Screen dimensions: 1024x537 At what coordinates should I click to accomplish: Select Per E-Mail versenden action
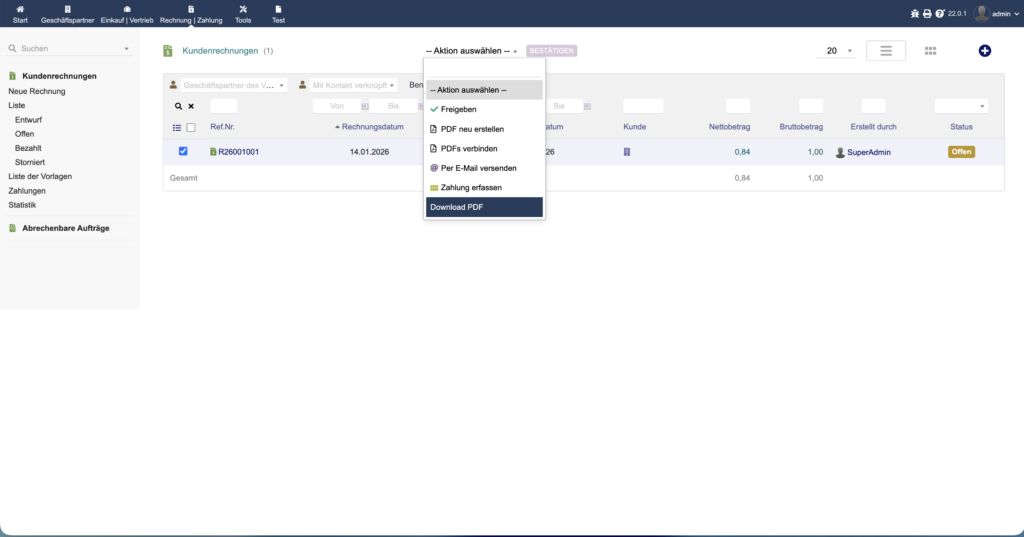point(478,168)
